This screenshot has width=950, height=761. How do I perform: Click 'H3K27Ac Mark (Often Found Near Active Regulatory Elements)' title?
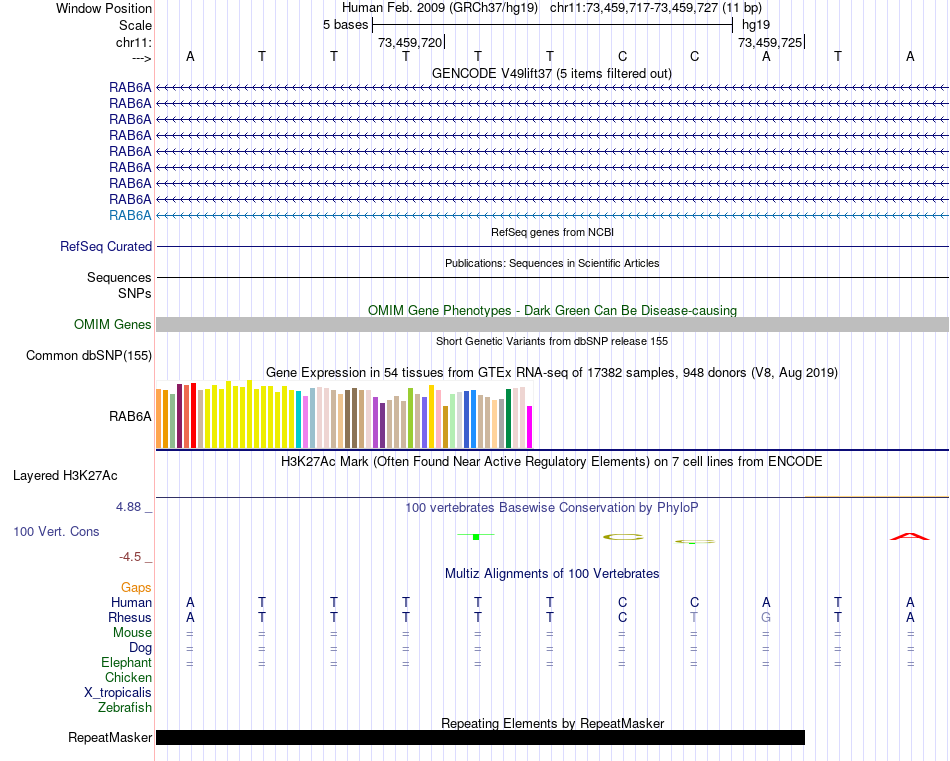coord(466,462)
